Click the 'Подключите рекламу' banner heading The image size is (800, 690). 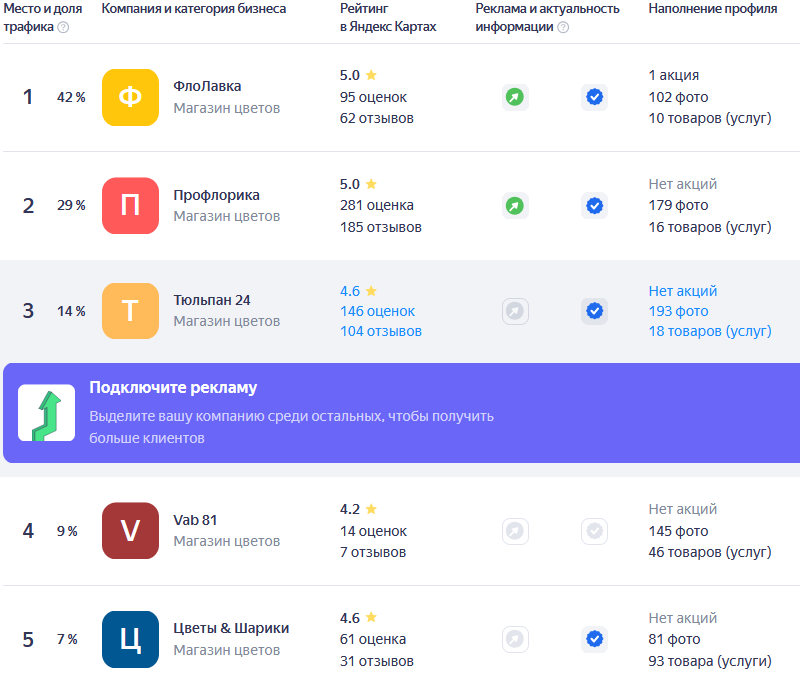coord(173,388)
